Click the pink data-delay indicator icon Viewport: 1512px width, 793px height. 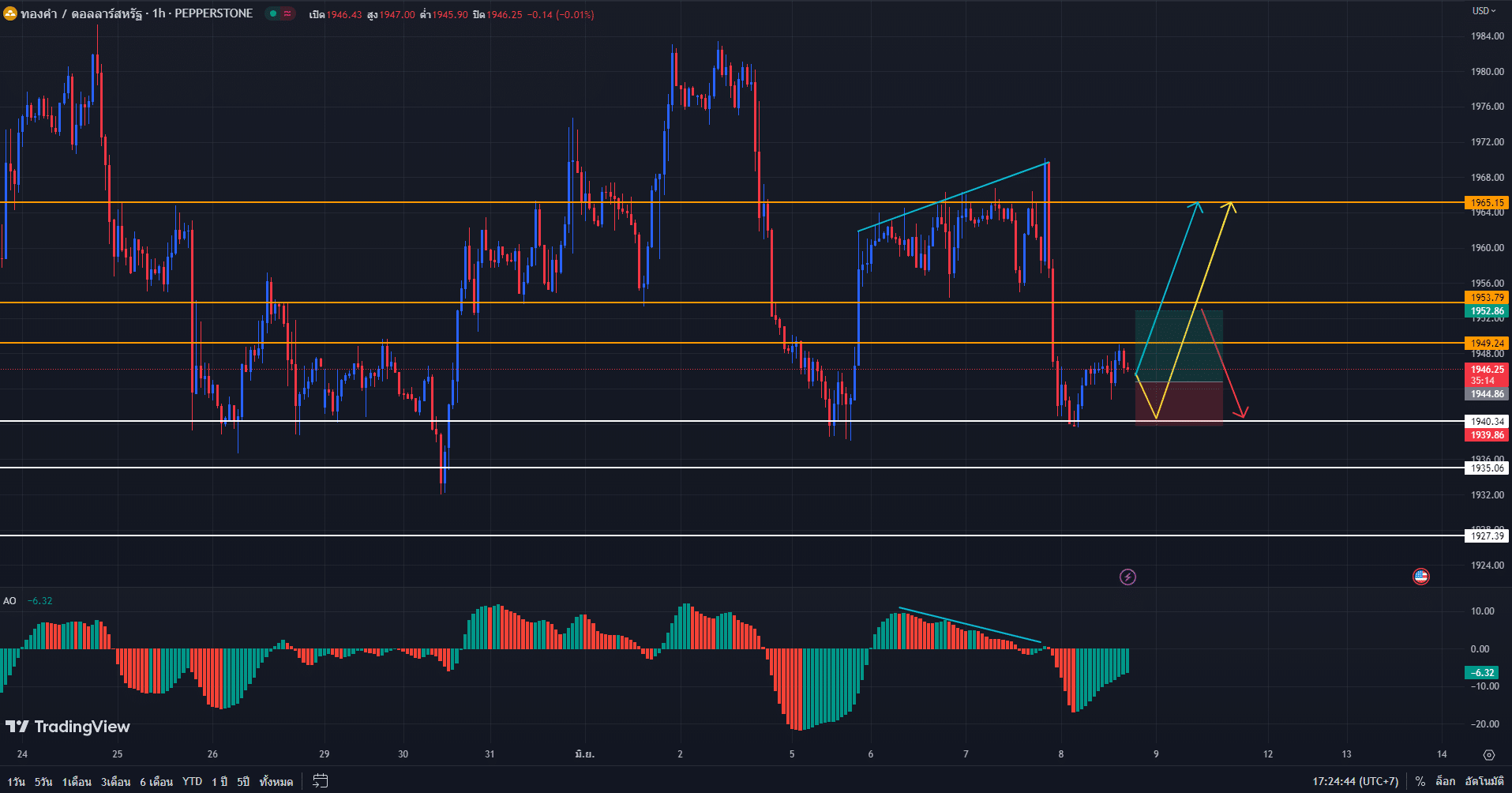coord(287,13)
